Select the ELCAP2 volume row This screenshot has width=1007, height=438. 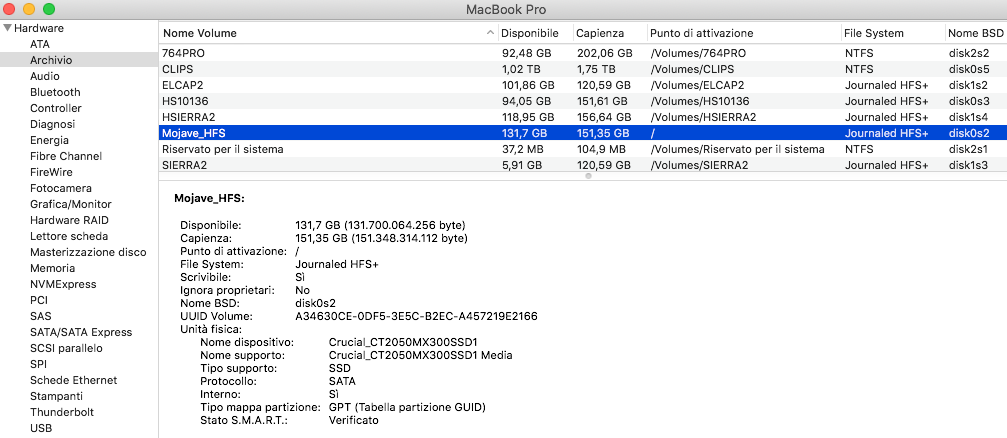click(583, 85)
